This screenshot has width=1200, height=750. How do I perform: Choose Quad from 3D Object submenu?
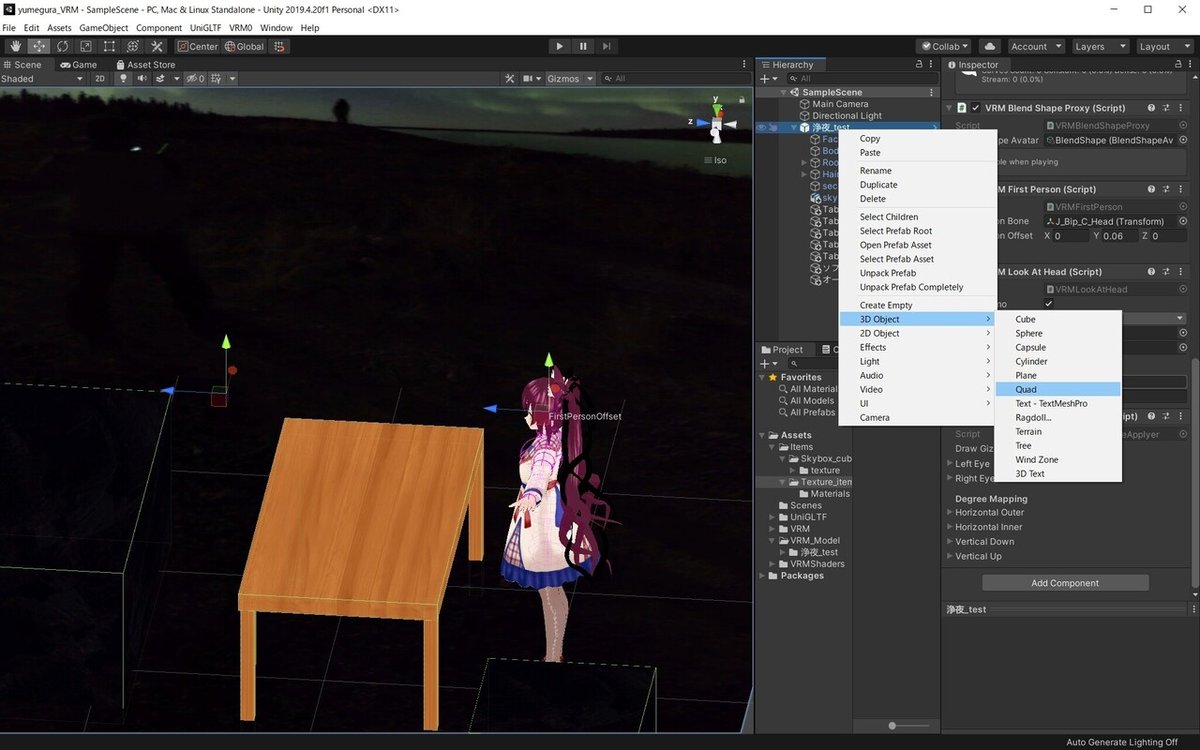(x=1058, y=389)
